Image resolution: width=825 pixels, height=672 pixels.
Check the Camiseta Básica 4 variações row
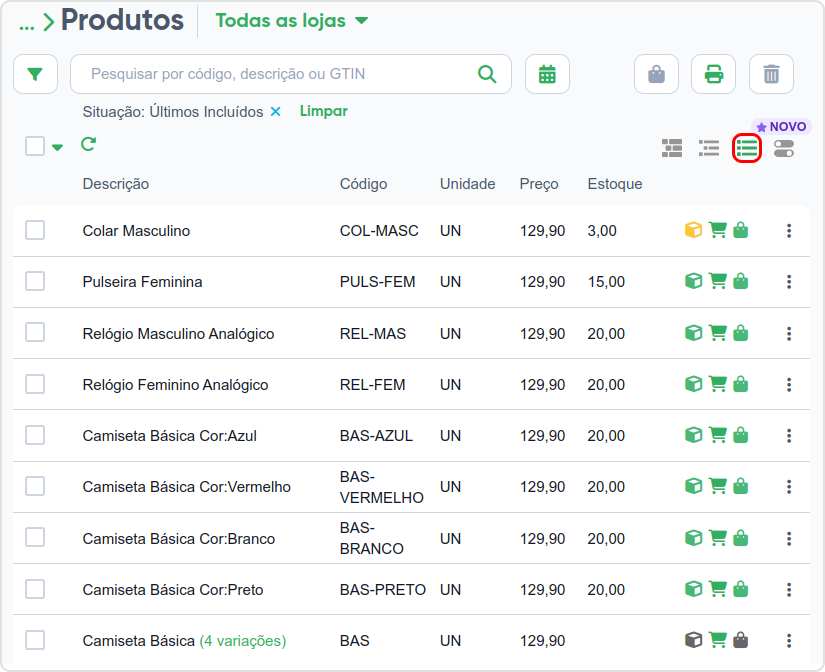[35, 640]
